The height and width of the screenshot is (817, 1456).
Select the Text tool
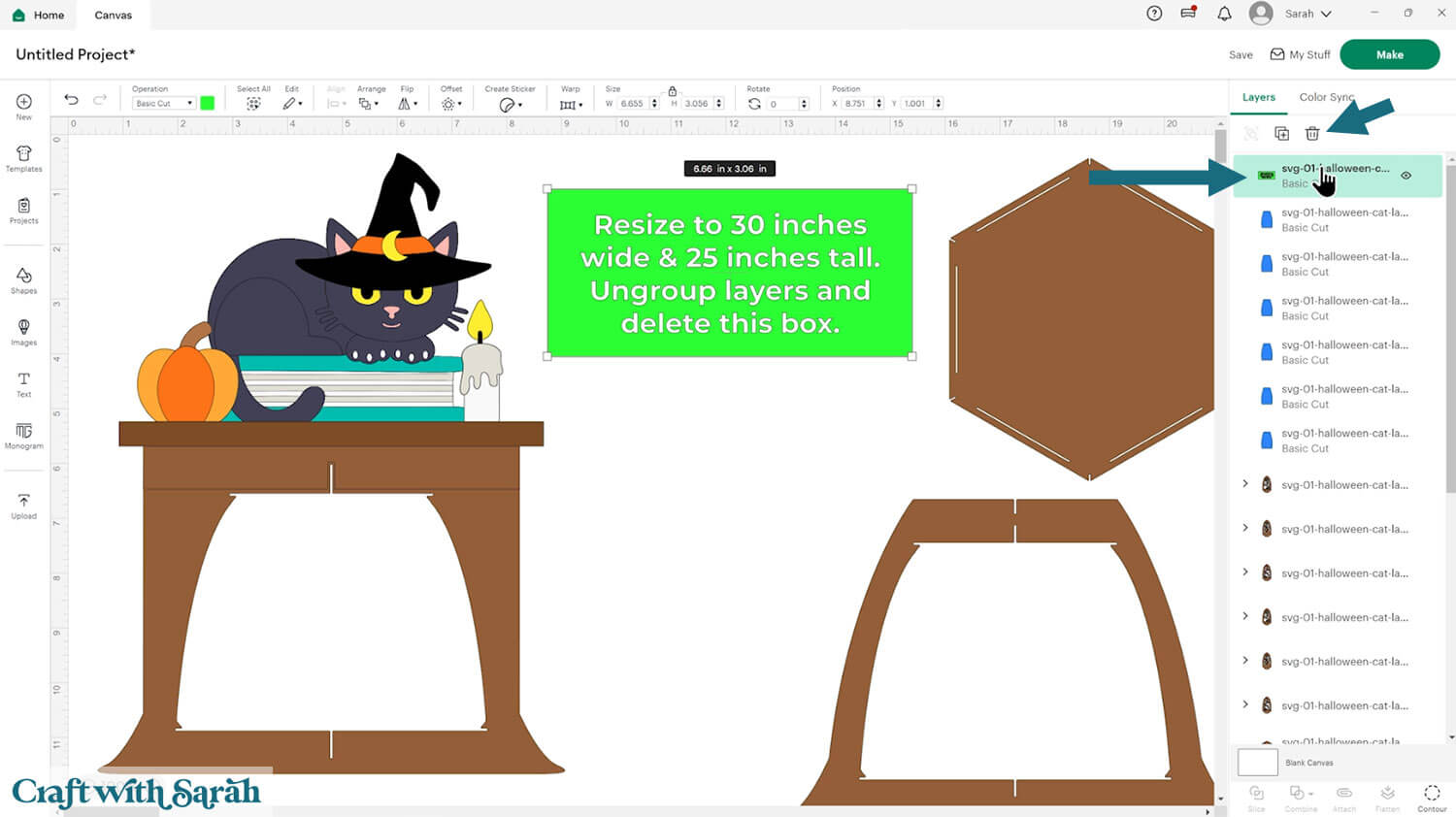tap(23, 383)
